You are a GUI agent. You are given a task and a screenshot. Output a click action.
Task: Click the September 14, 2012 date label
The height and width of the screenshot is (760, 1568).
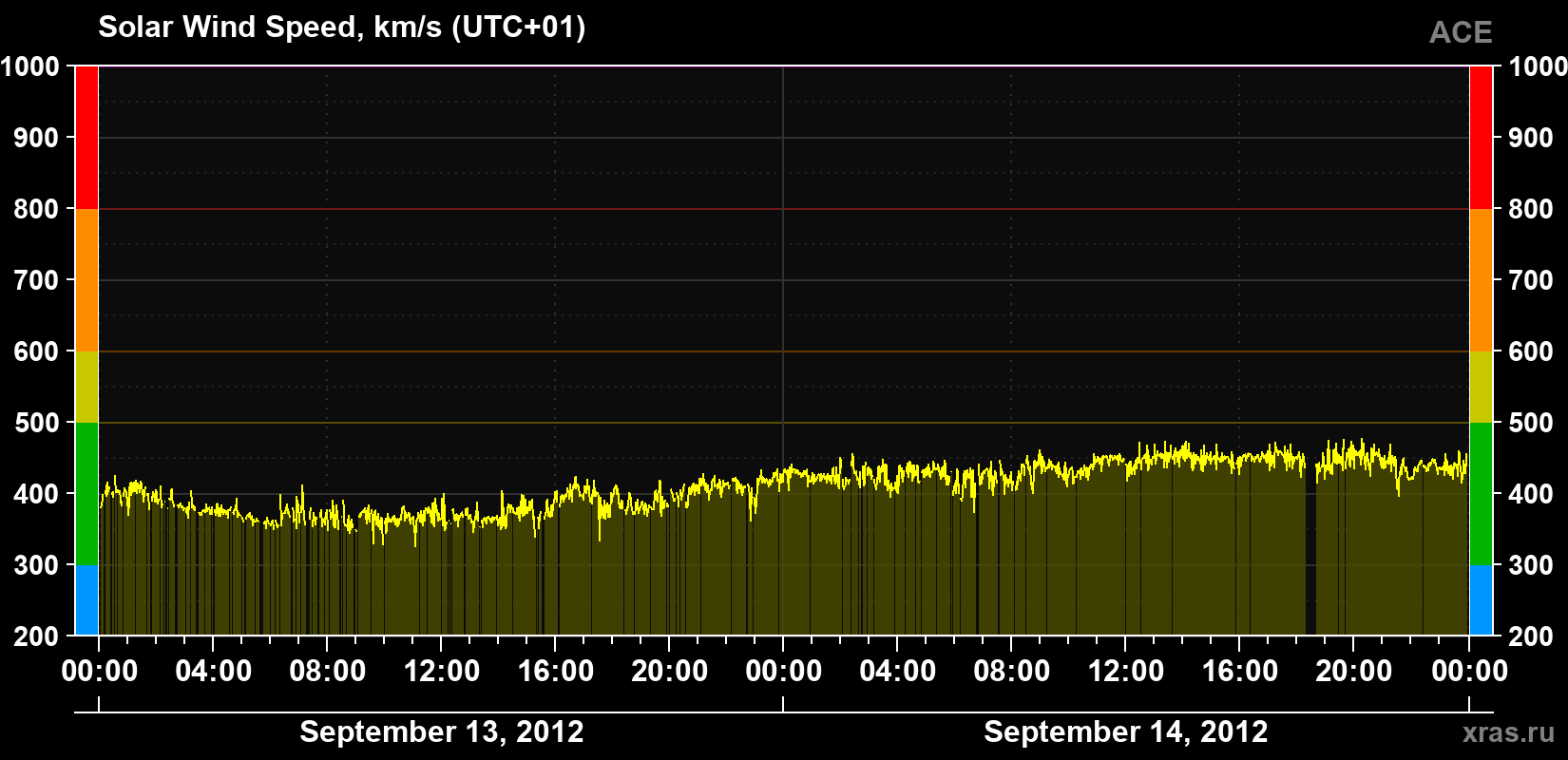(1126, 731)
